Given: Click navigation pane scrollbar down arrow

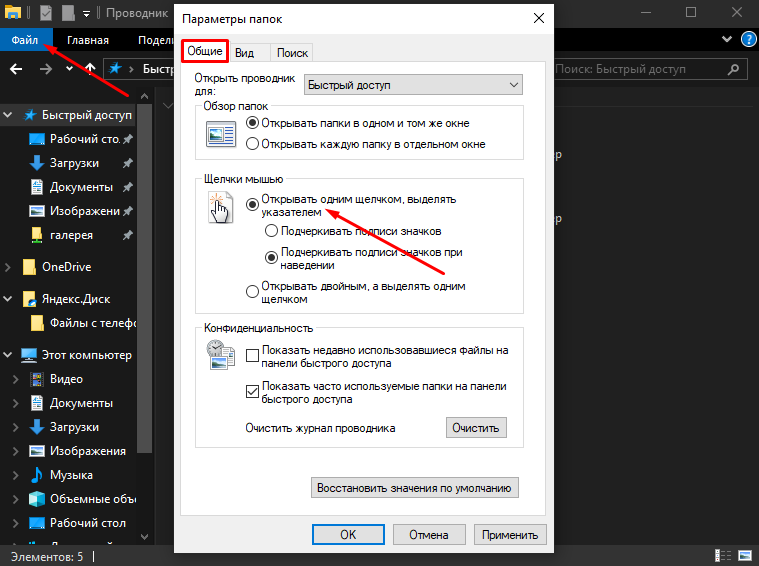Looking at the screenshot, I should coord(144,536).
